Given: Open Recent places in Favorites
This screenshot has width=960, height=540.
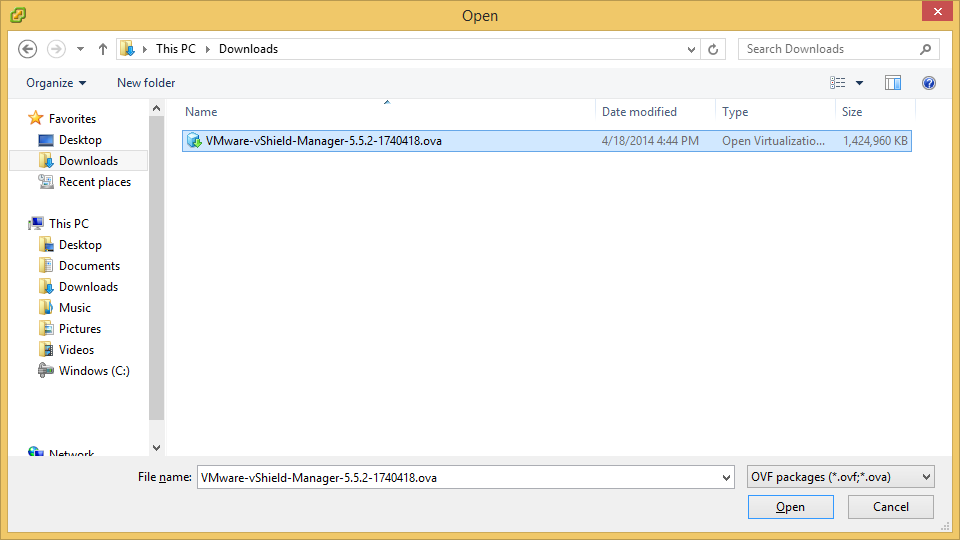Looking at the screenshot, I should pos(95,182).
